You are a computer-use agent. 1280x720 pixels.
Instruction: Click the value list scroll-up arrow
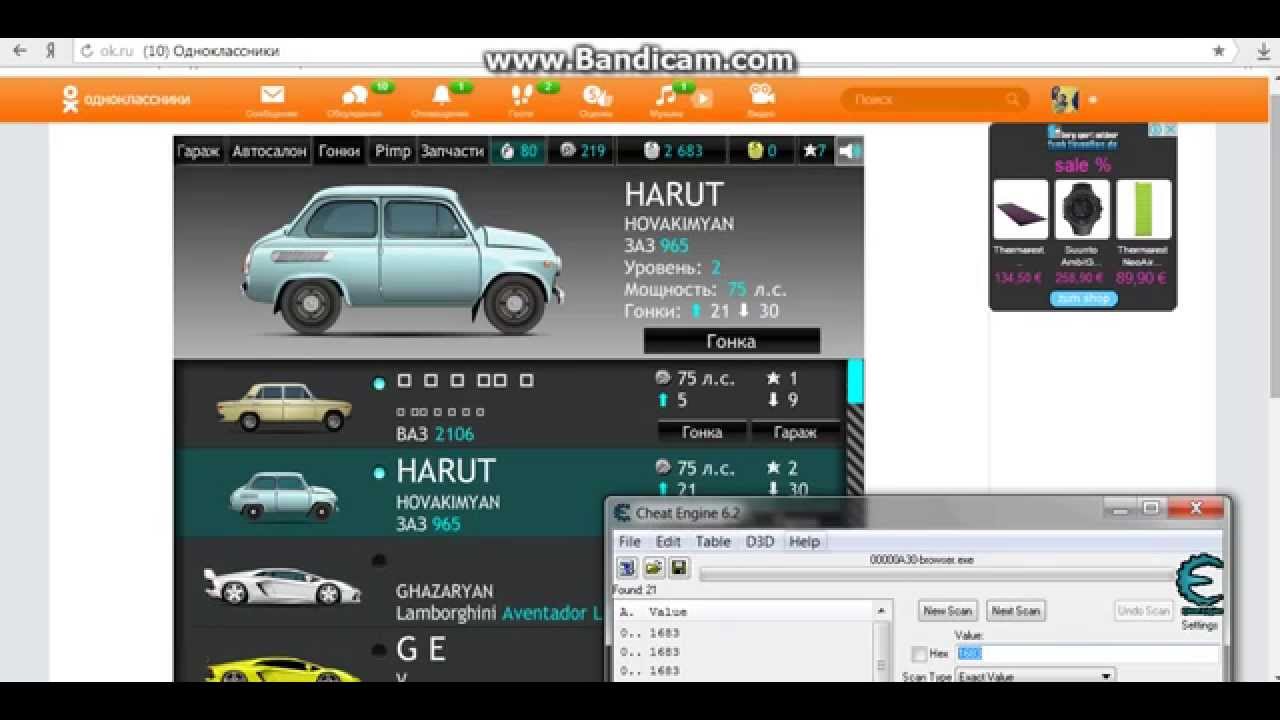(881, 611)
